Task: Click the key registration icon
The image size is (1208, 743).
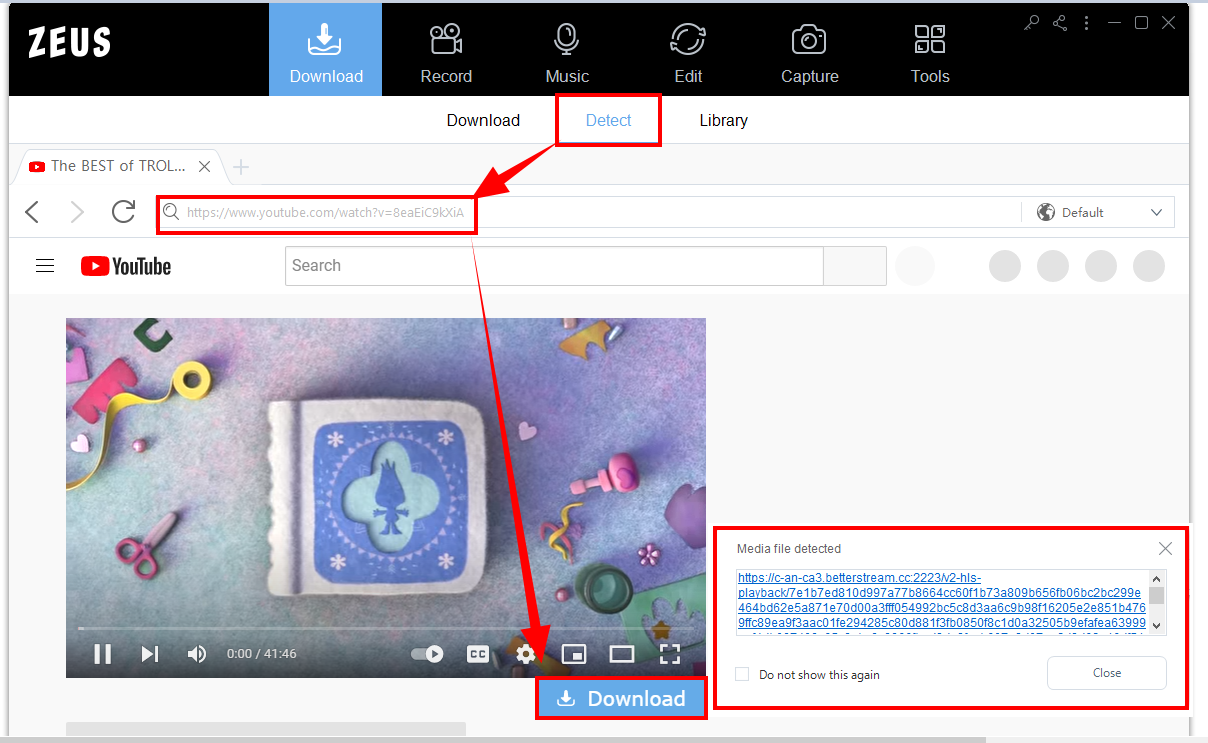Action: [x=1032, y=23]
